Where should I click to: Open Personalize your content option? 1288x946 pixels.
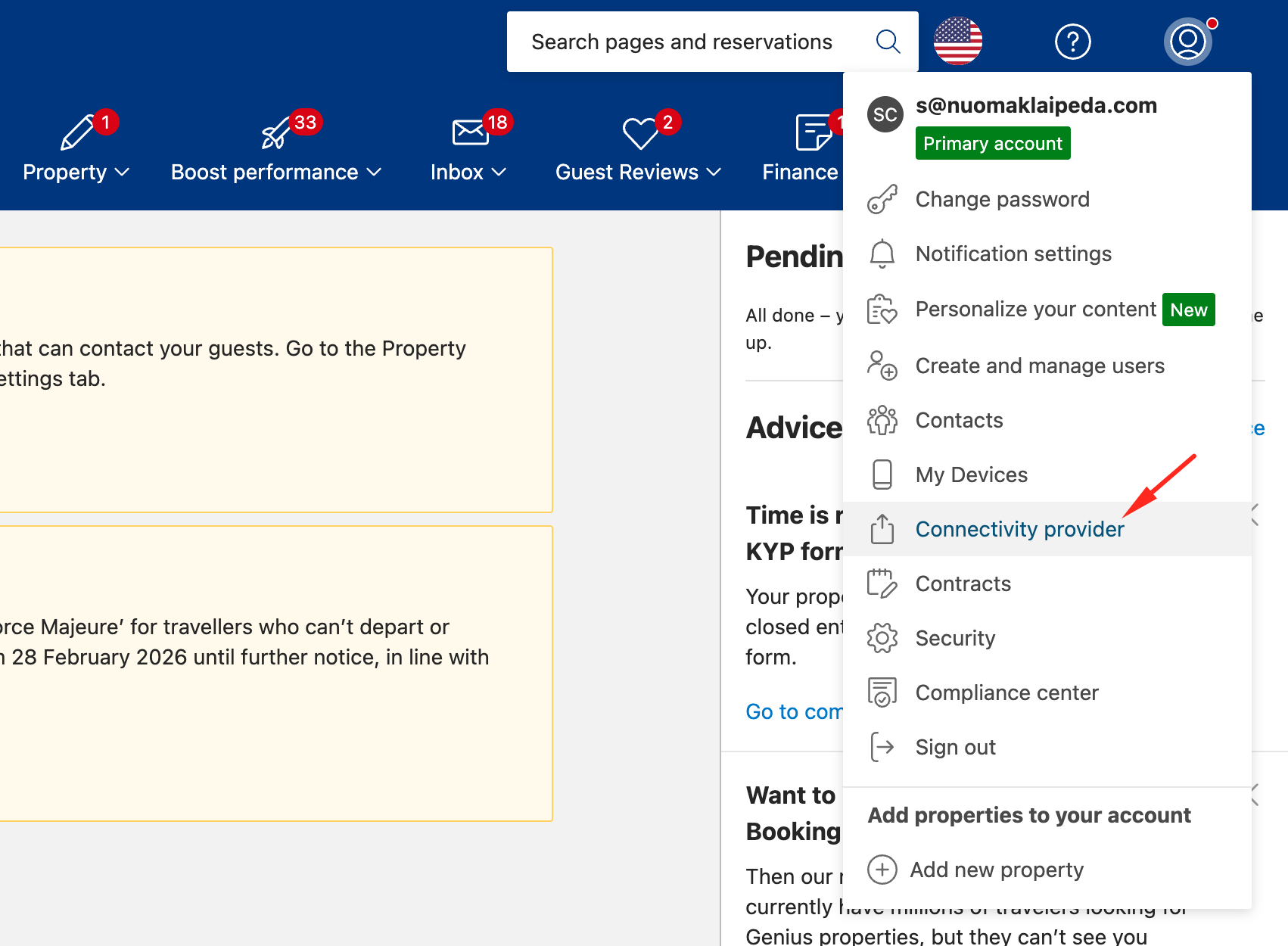(x=1035, y=310)
